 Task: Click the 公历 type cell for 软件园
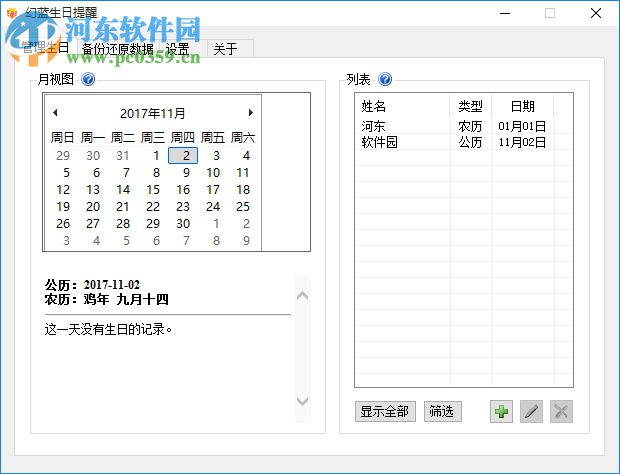tap(470, 142)
